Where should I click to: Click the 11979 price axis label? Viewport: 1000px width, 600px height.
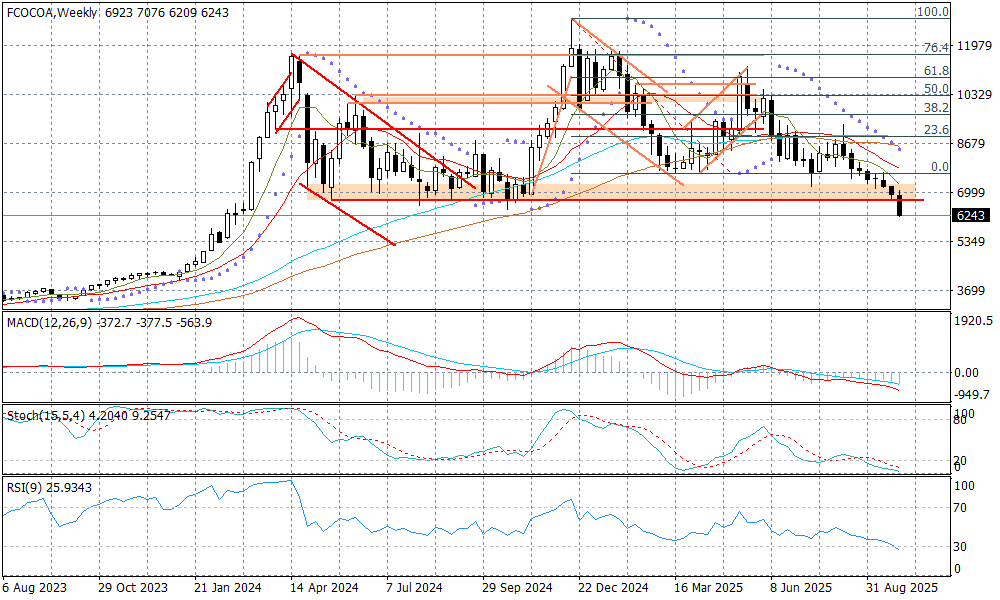point(974,46)
